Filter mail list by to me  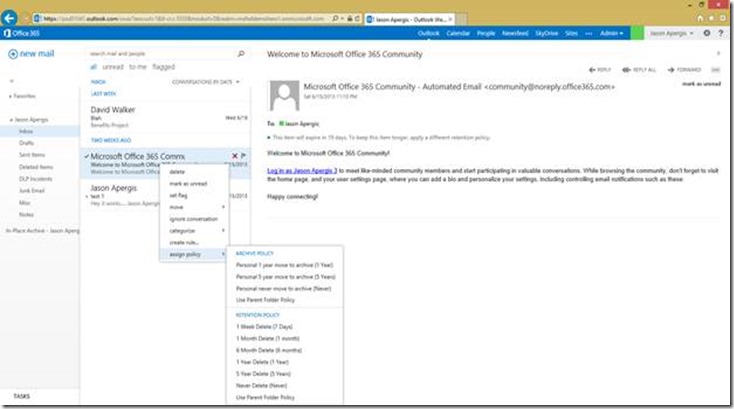click(x=138, y=67)
